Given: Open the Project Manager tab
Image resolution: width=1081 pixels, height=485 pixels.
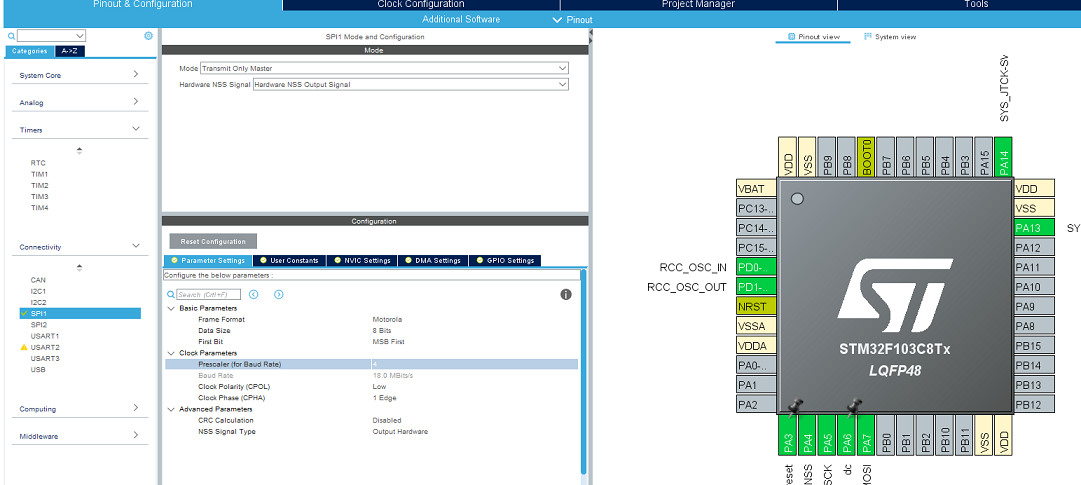Looking at the screenshot, I should coord(698,5).
